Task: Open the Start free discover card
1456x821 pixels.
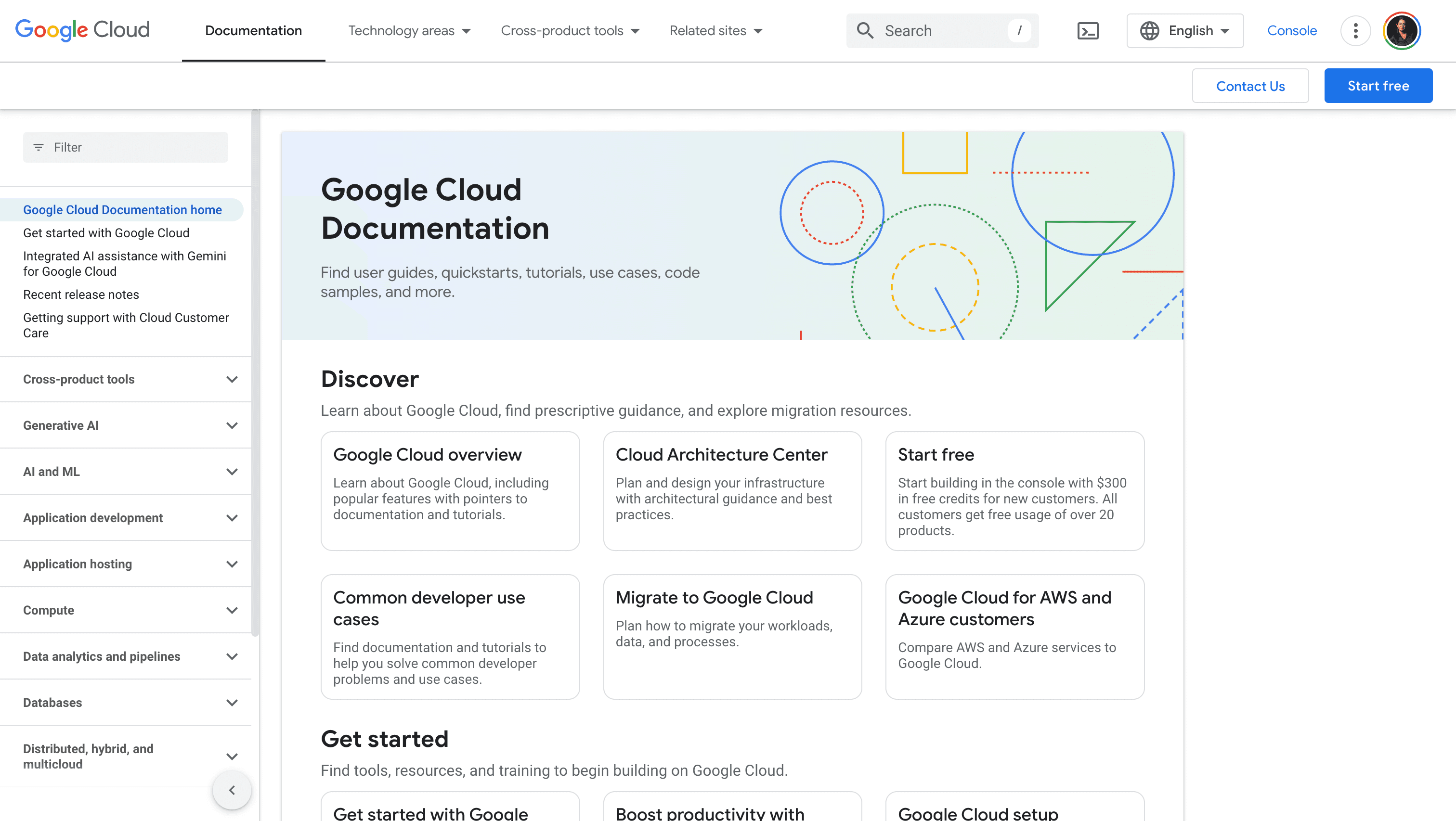Action: coord(1014,491)
